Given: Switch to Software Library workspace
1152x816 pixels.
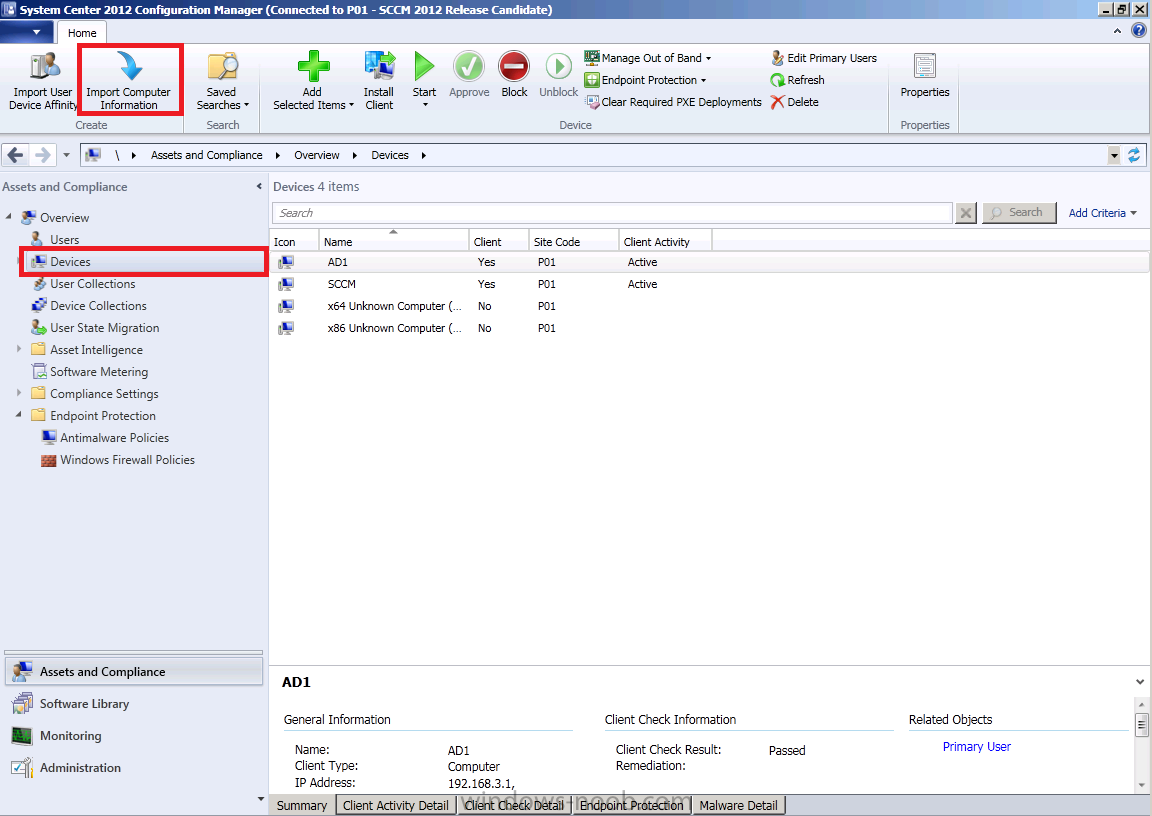Looking at the screenshot, I should [x=134, y=704].
